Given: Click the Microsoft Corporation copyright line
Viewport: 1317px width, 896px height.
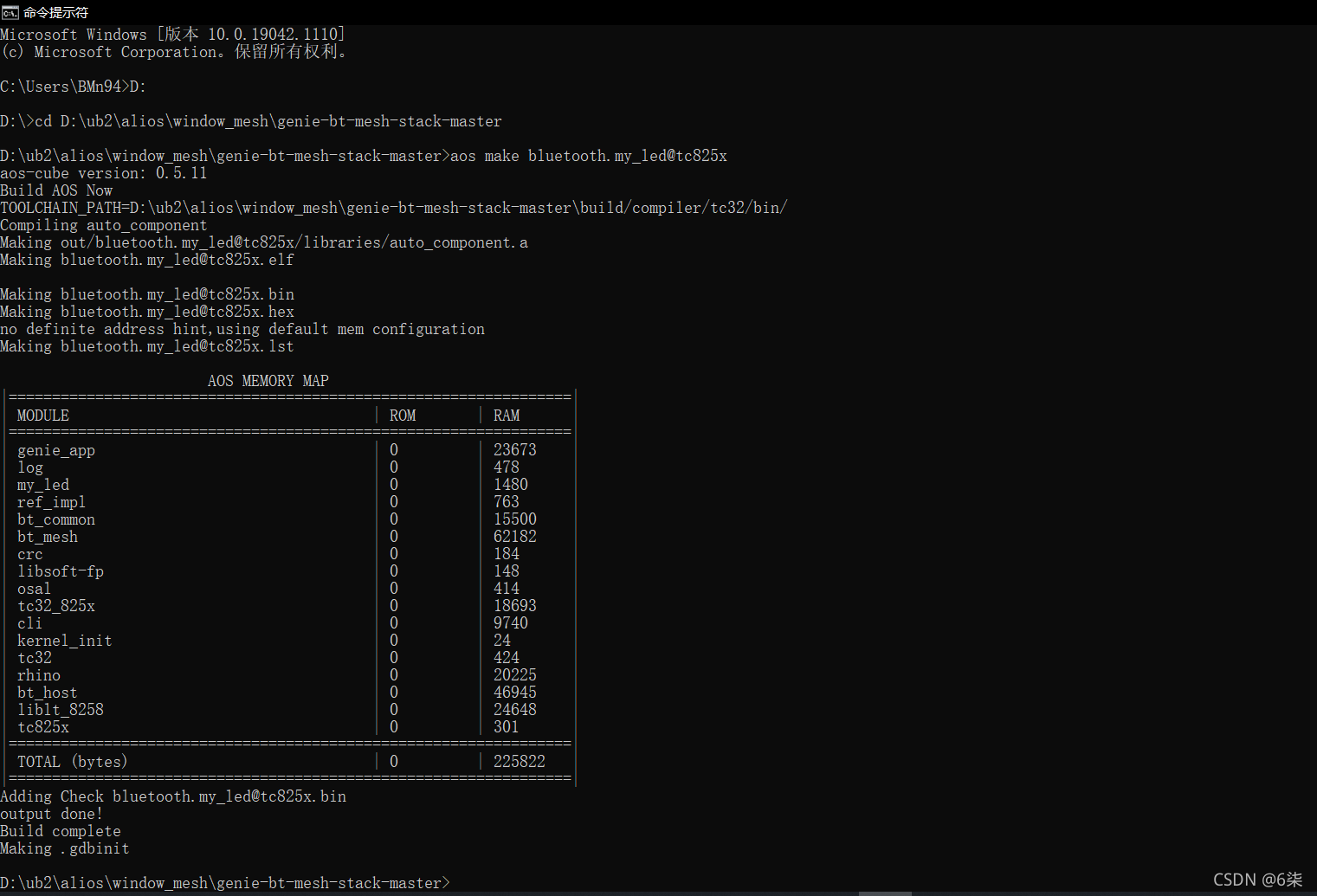Looking at the screenshot, I should [174, 52].
